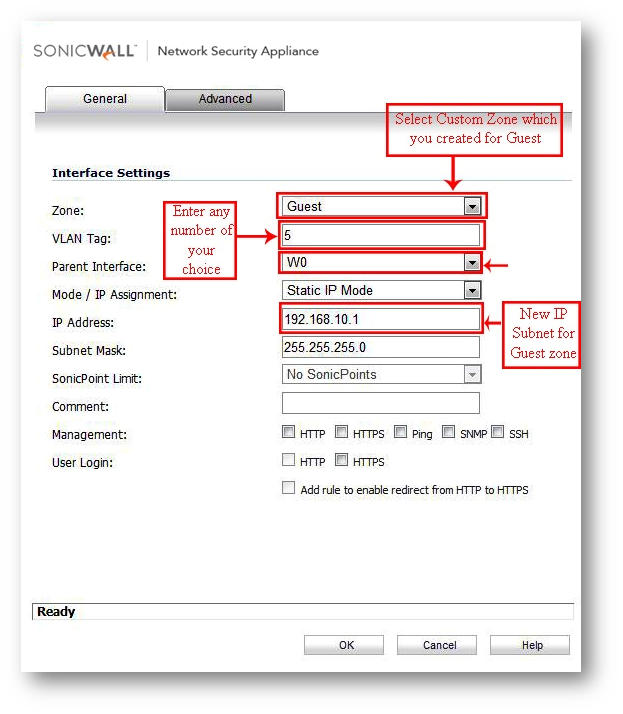This screenshot has width=623, height=714.
Task: Click the Network Security Appliance title
Action: [238, 51]
